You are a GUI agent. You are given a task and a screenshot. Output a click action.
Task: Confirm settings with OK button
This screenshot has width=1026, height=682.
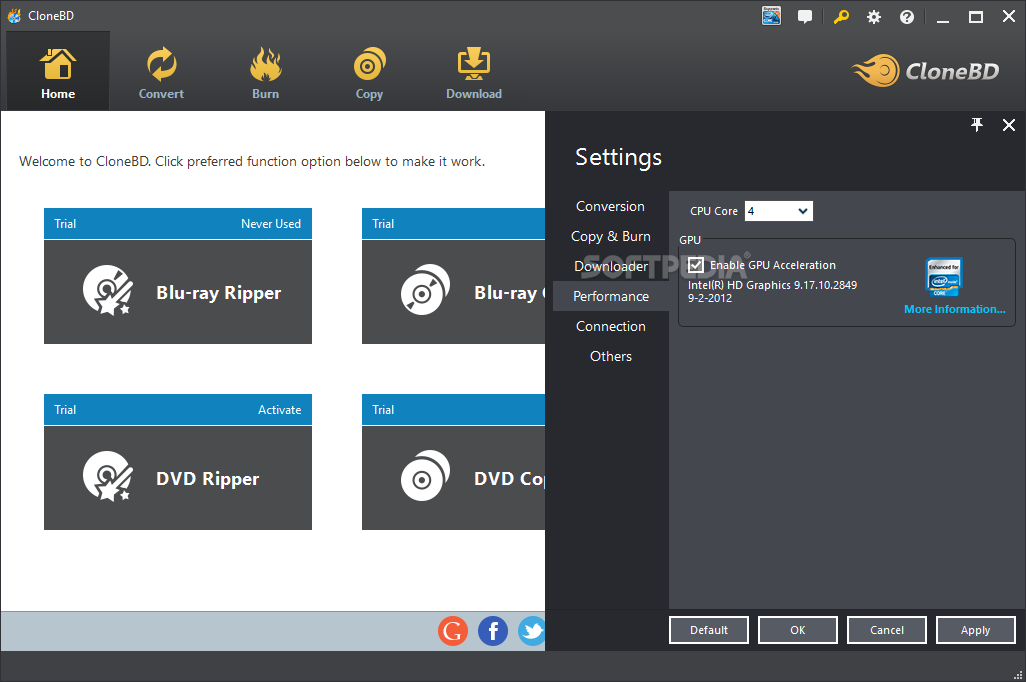[798, 630]
